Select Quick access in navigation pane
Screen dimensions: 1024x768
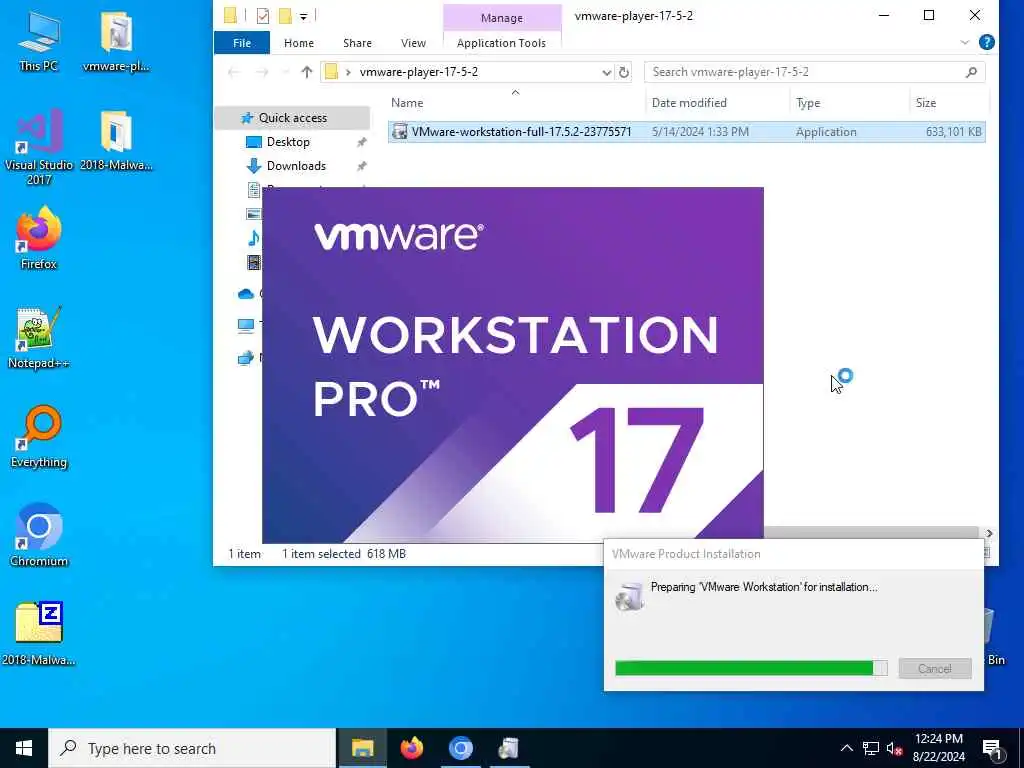(293, 118)
